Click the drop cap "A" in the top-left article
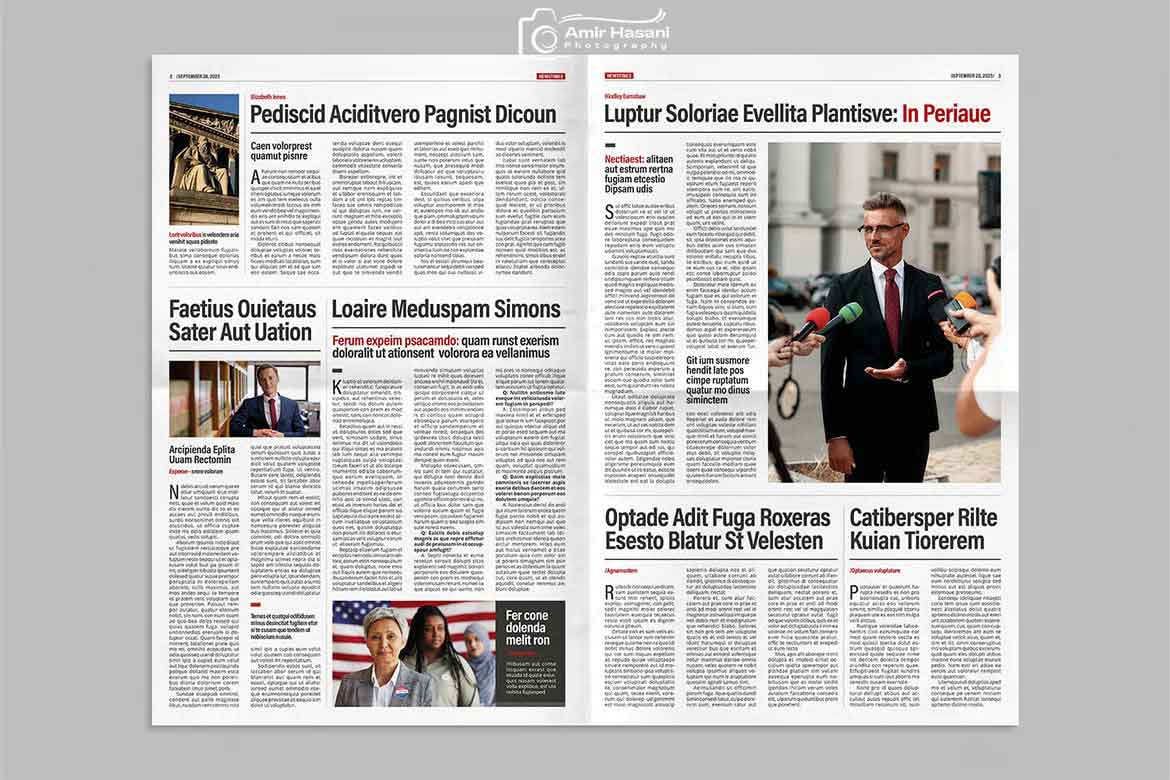 [255, 178]
